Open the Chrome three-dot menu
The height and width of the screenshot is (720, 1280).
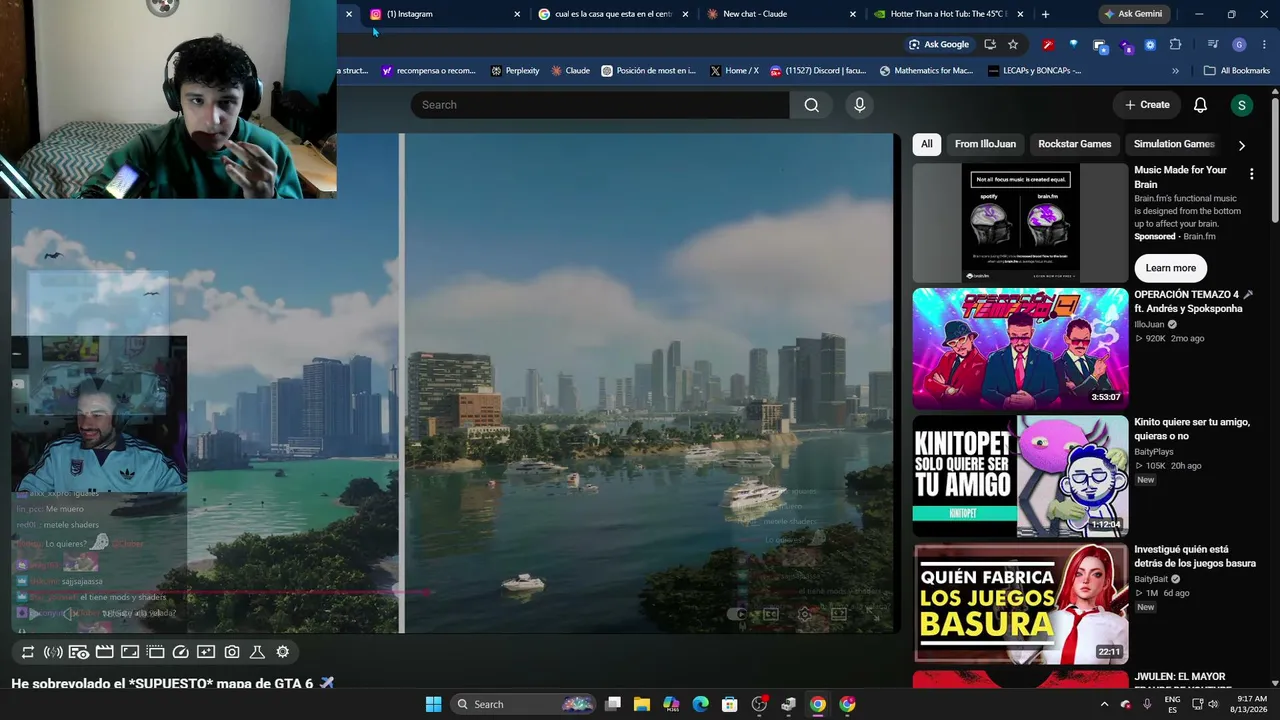click(1262, 45)
